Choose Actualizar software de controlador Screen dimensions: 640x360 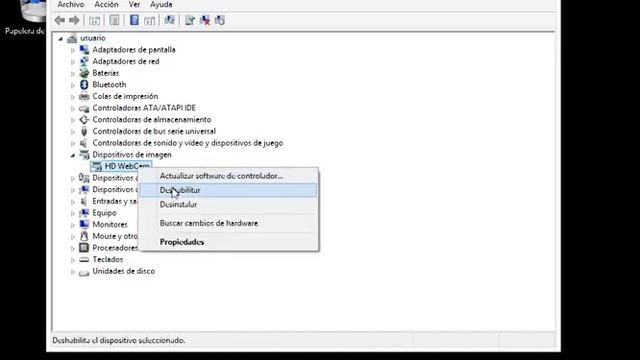[229, 176]
